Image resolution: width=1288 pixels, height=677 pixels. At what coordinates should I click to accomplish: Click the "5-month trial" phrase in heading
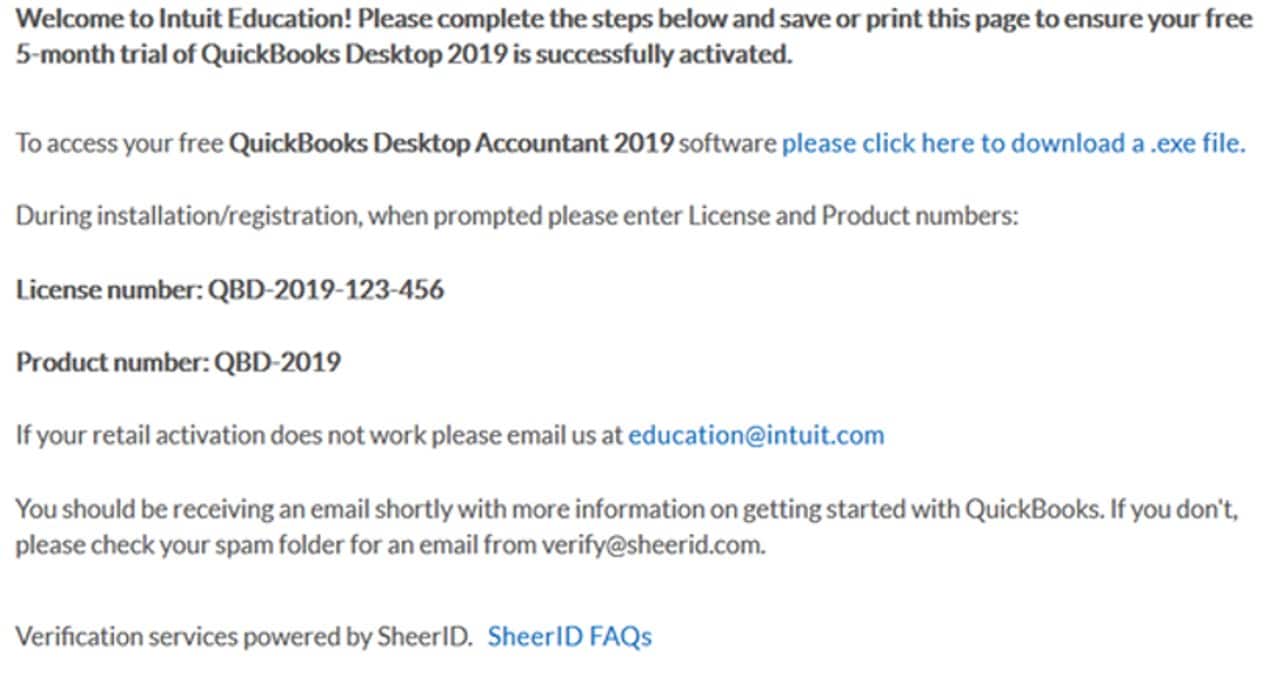point(83,55)
